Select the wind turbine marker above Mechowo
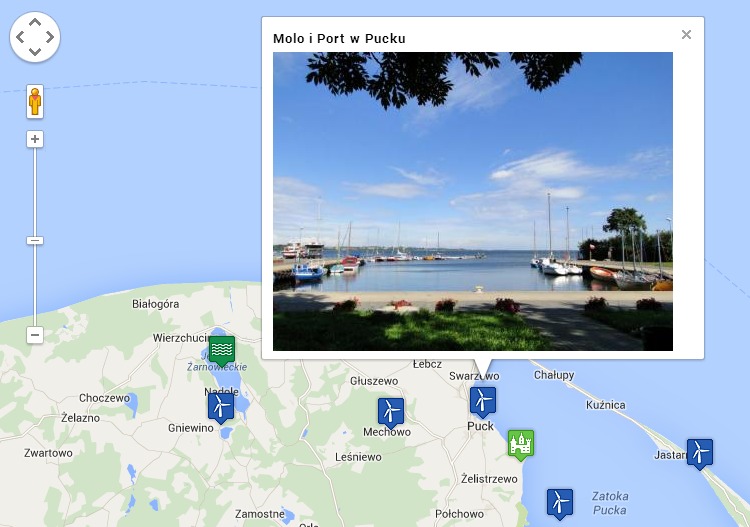This screenshot has height=527, width=750. 391,413
